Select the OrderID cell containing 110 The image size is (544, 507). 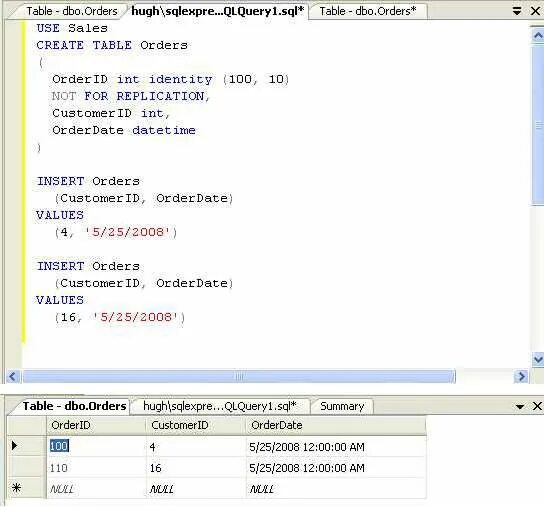[96, 468]
